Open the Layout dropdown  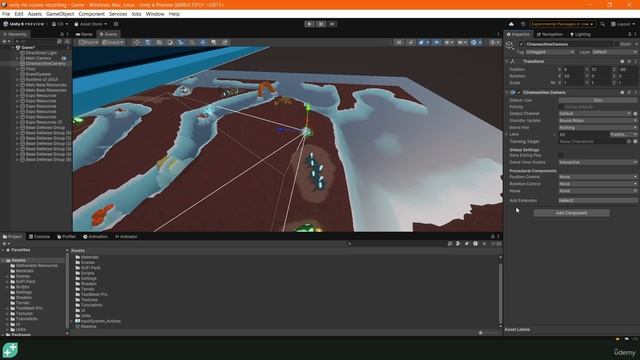tap(623, 24)
